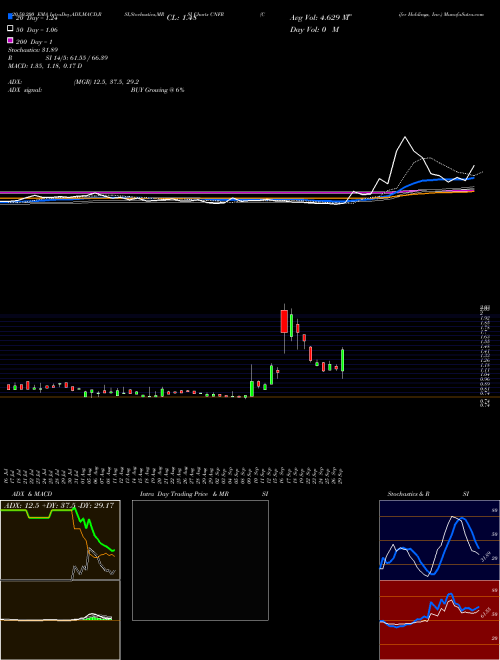
Task: Select the 'Avg Vol: 4.629 M' text
Action: [x=321, y=18]
